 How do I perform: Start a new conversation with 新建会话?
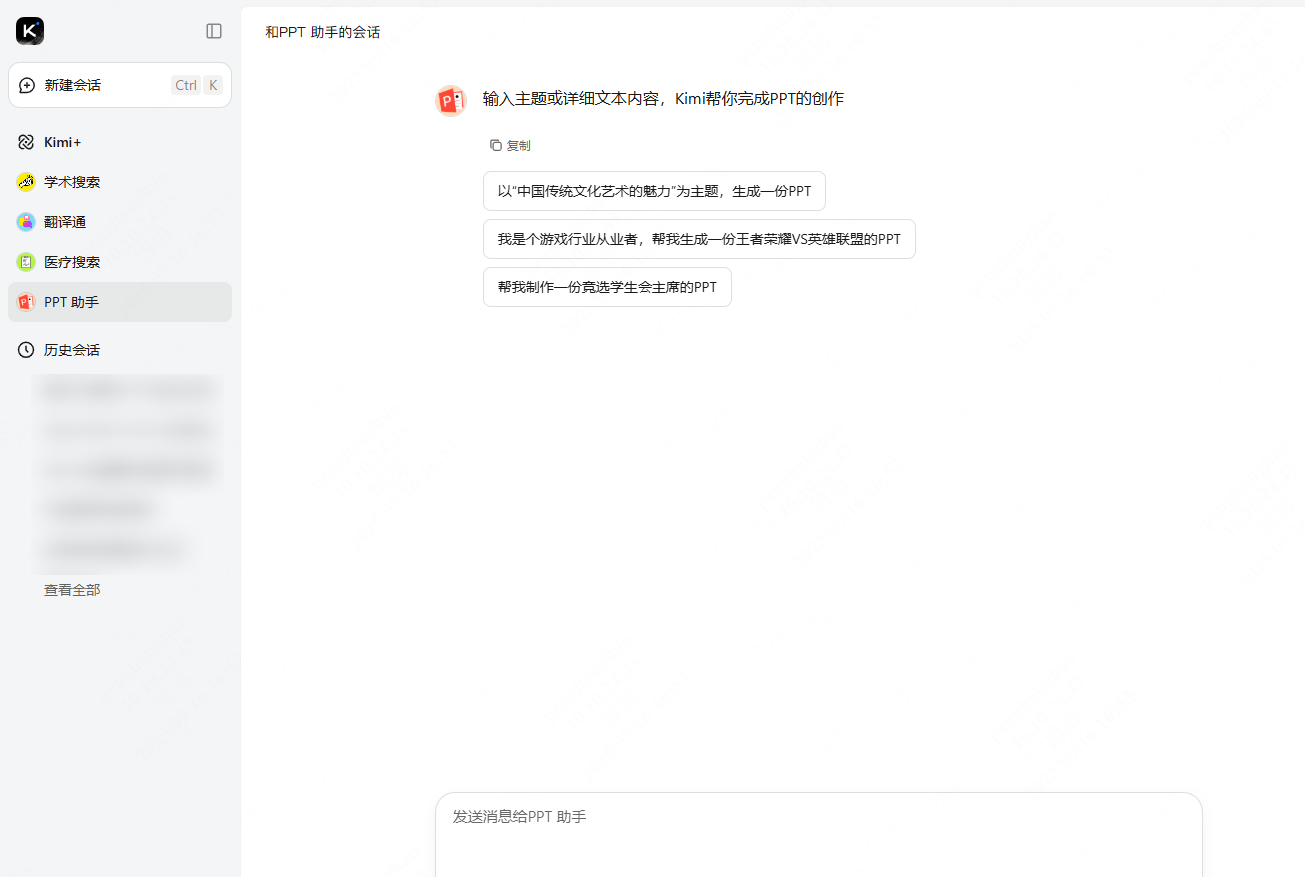point(120,85)
